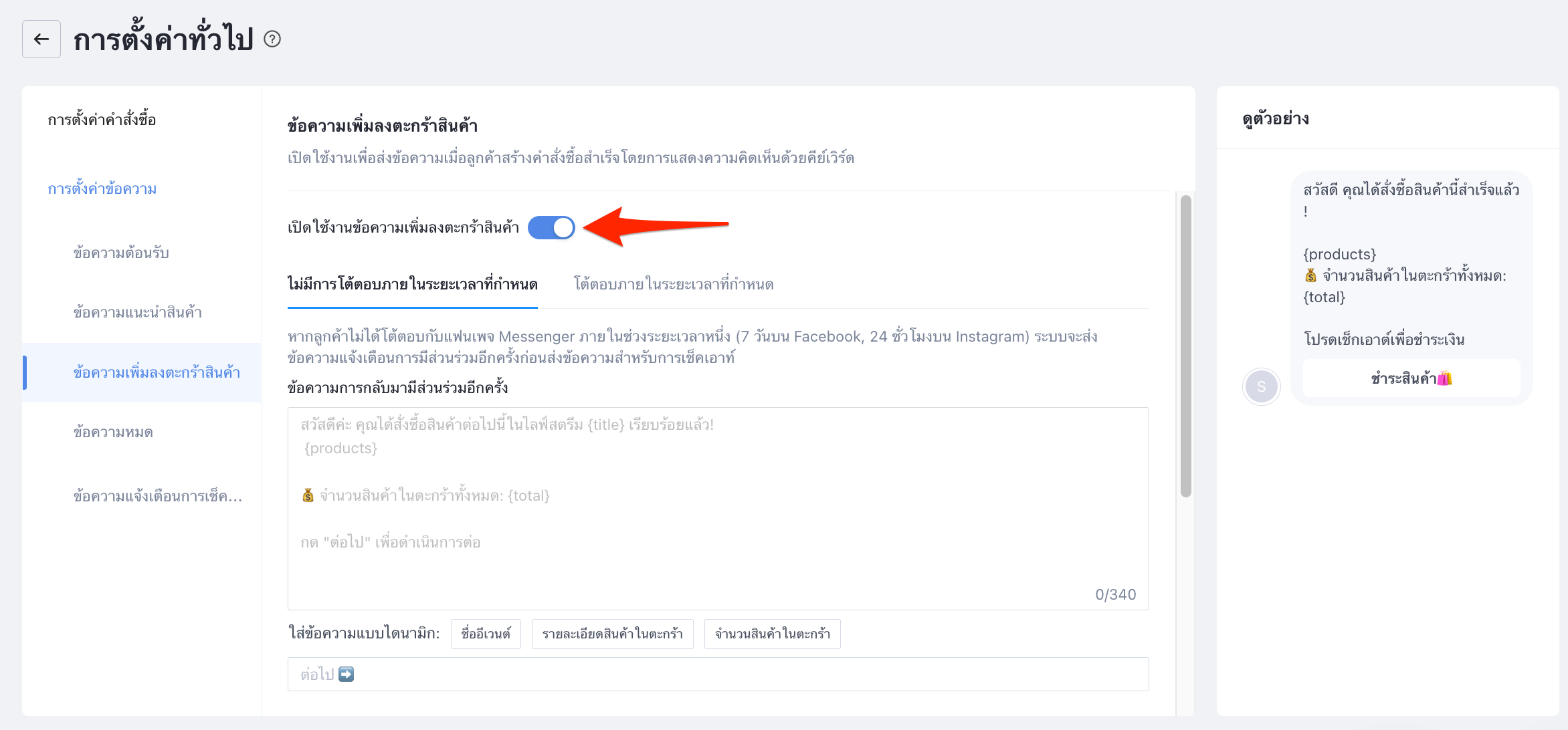Select ข้อความหมด in the sidebar
Viewport: 1568px width, 730px height.
pyautogui.click(x=113, y=433)
